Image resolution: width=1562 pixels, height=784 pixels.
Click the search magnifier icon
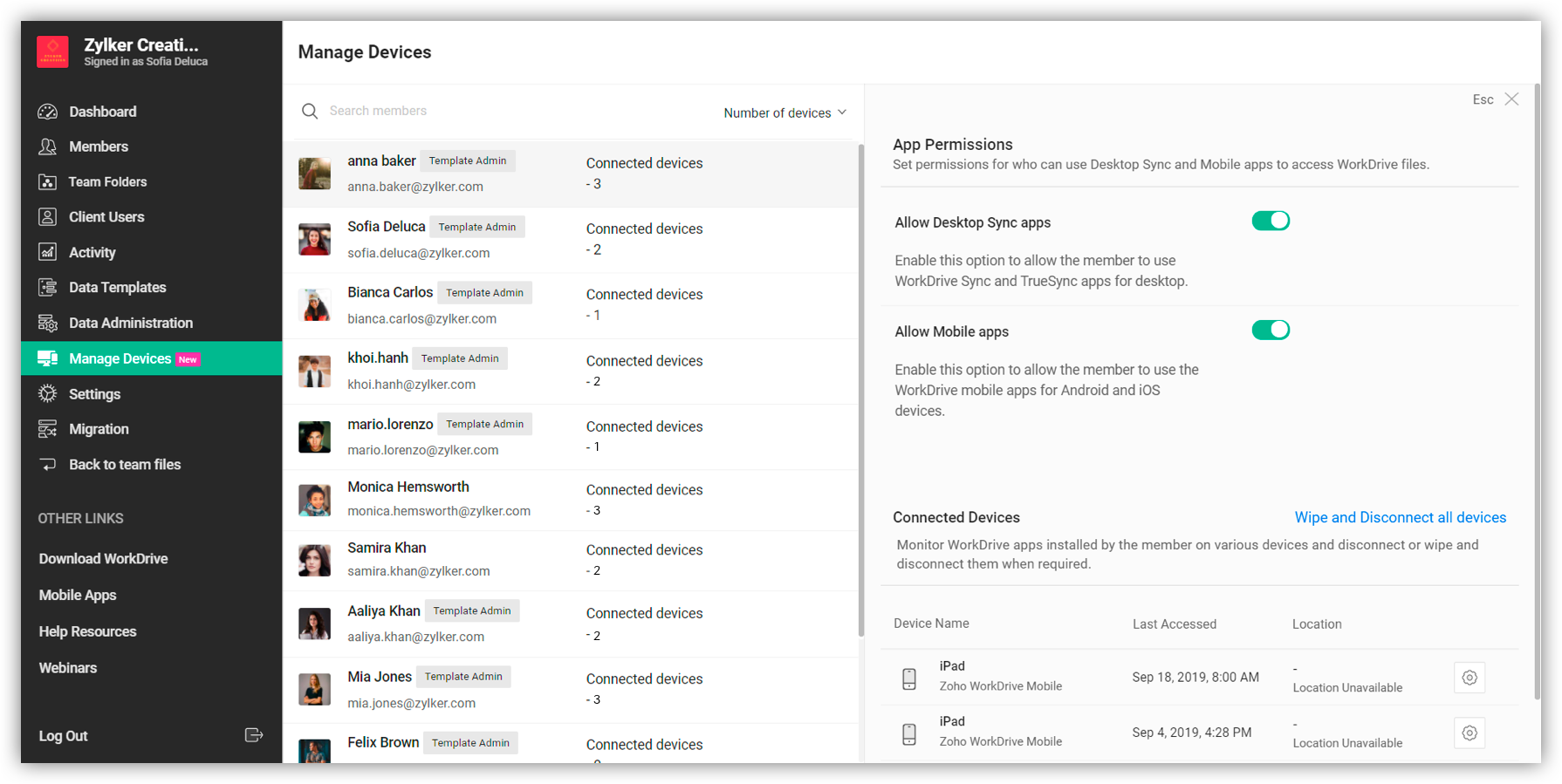point(310,112)
